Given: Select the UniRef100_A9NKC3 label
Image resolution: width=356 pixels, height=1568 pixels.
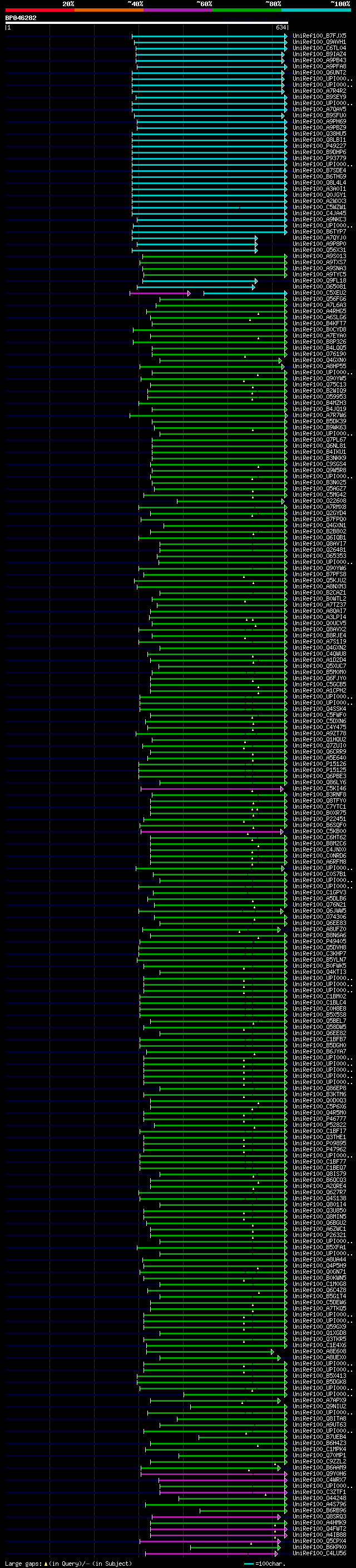Looking at the screenshot, I should tap(319, 220).
